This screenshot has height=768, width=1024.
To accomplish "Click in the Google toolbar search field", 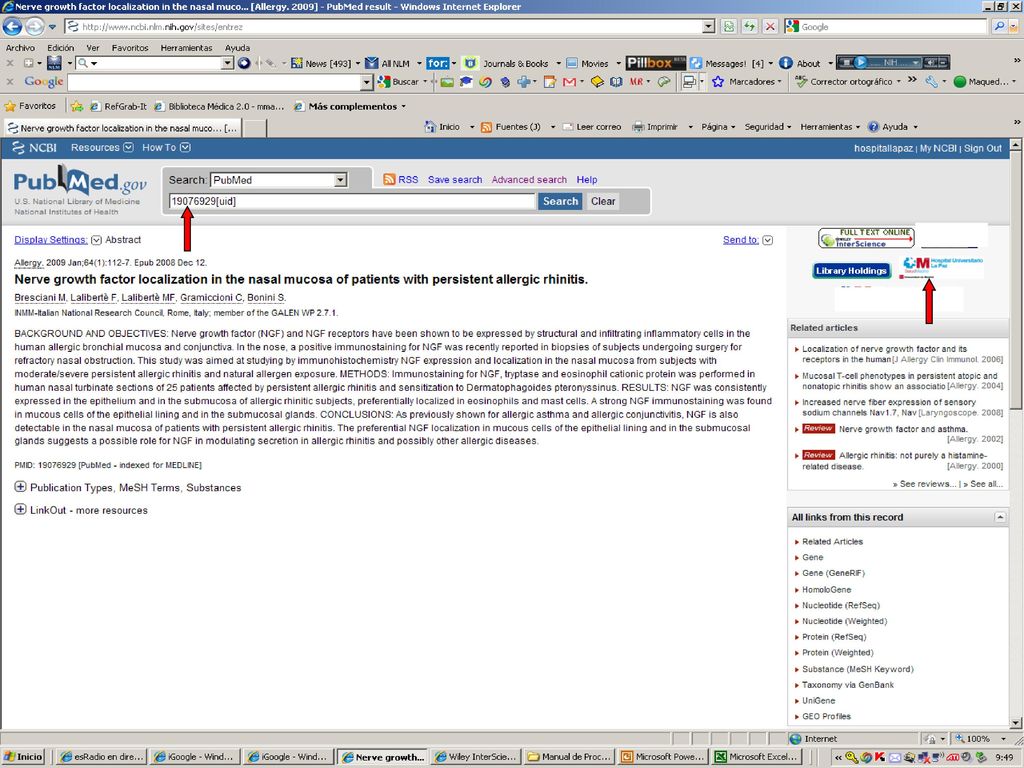I will click(214, 82).
